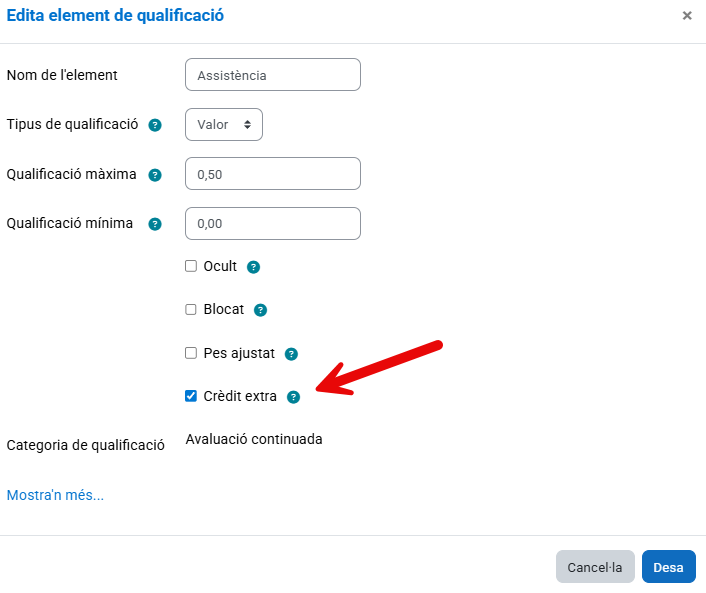This screenshot has width=706, height=593.
Task: Close the dialog with the X icon
Action: (687, 16)
